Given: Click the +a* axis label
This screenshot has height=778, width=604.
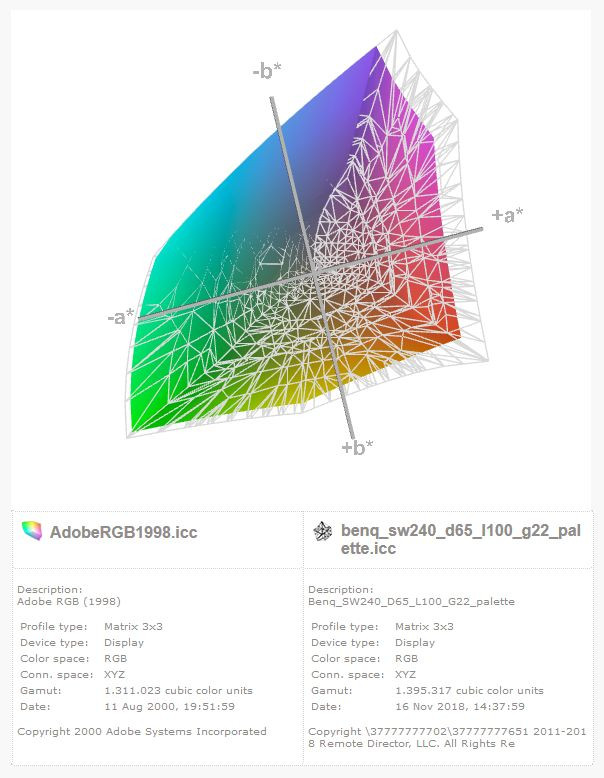Looking at the screenshot, I should click(507, 215).
